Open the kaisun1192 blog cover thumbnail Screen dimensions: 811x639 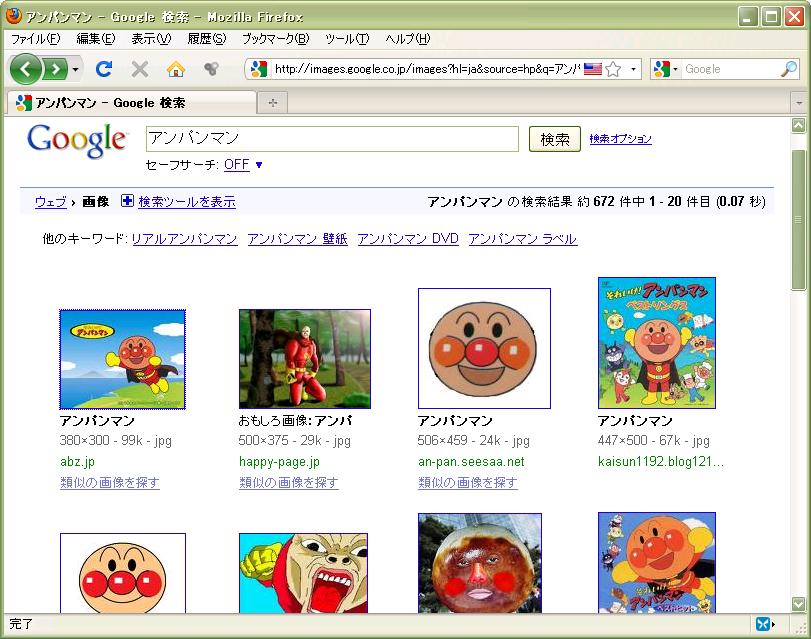click(x=657, y=343)
